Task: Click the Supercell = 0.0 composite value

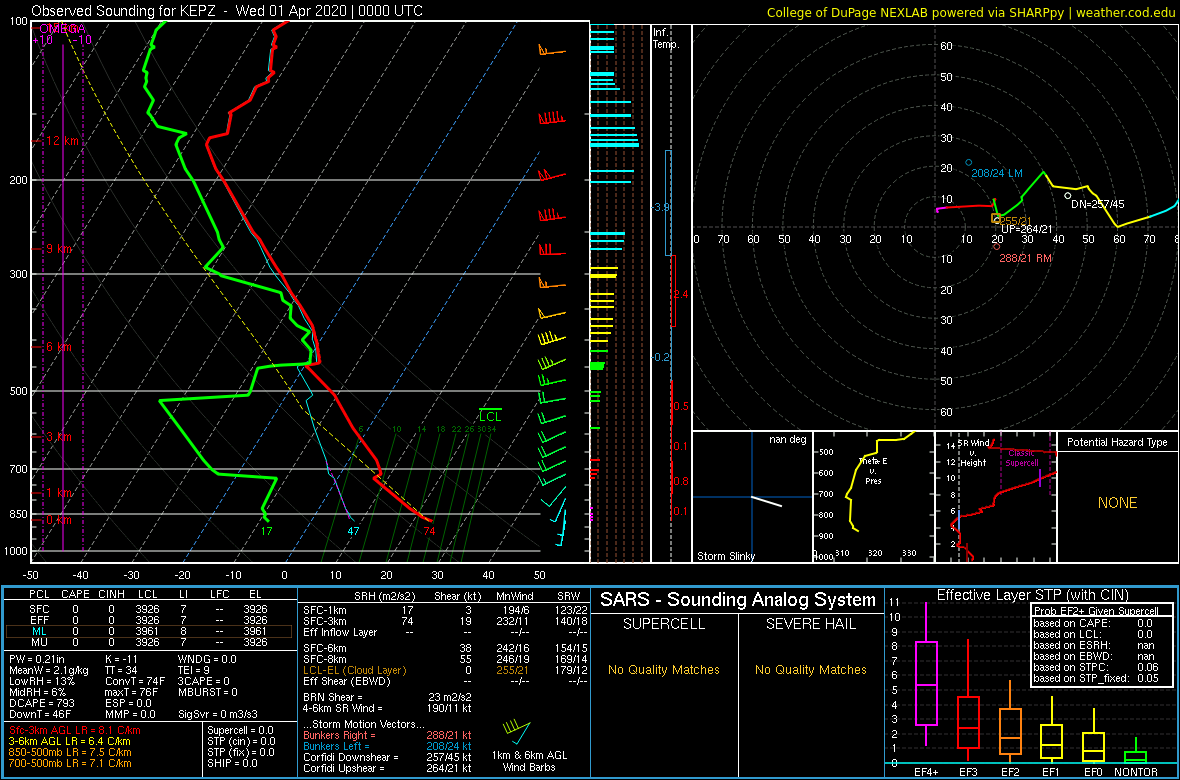Action: point(240,730)
